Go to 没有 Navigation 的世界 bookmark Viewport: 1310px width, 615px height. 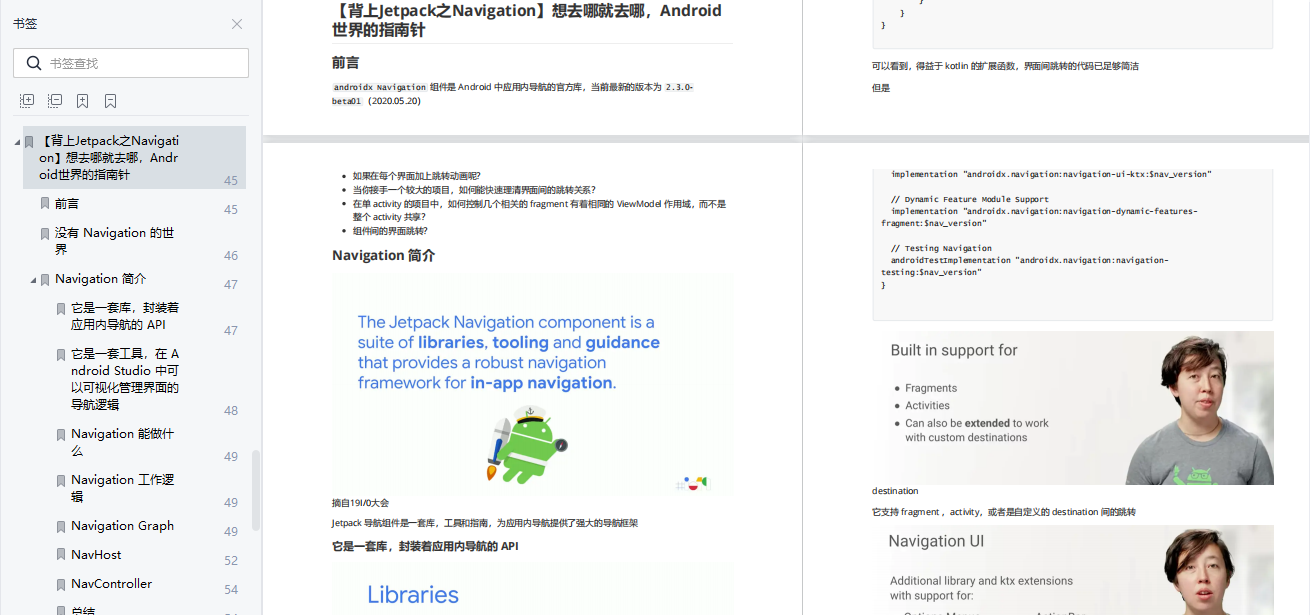coord(115,241)
